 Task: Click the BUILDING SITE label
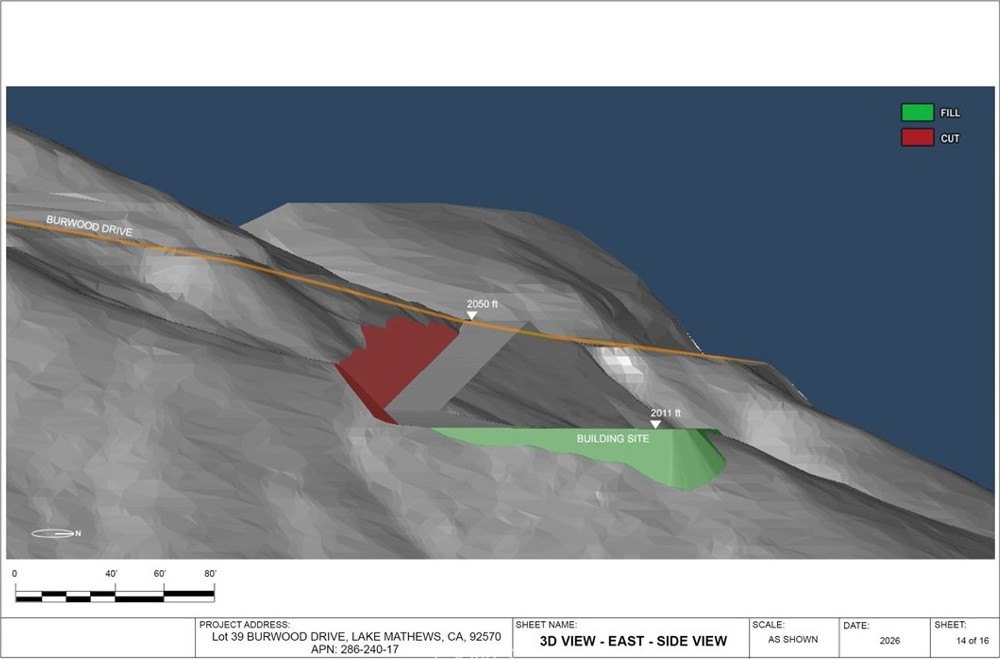click(613, 439)
